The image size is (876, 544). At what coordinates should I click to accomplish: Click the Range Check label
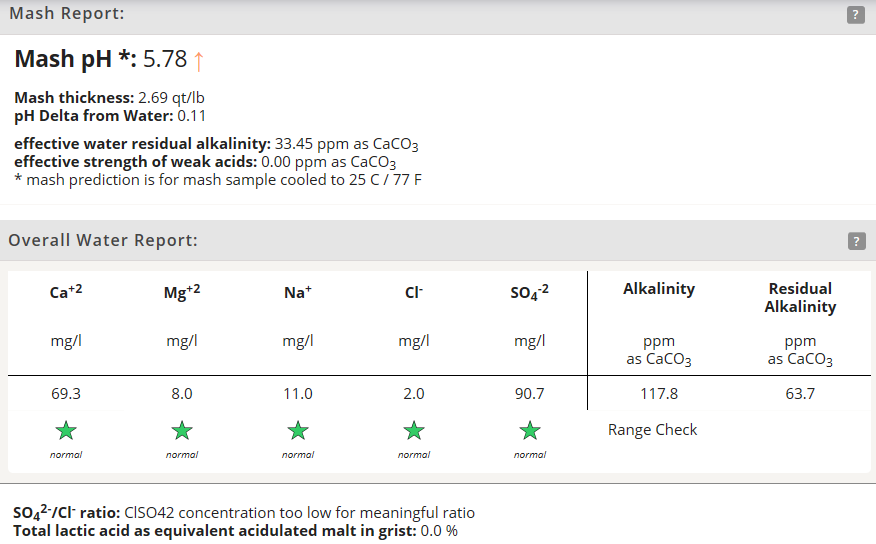[653, 430]
